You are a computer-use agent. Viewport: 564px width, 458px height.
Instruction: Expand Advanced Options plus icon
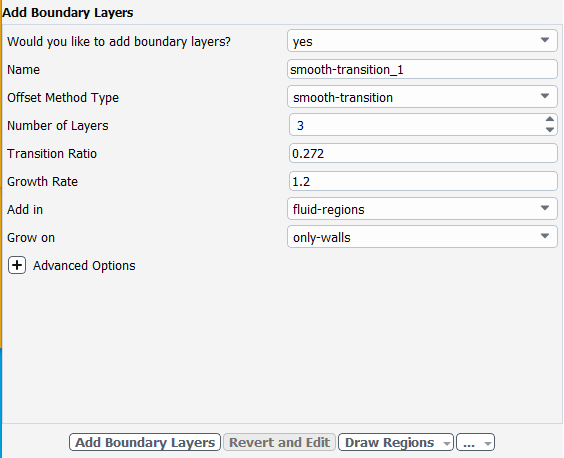pos(17,266)
